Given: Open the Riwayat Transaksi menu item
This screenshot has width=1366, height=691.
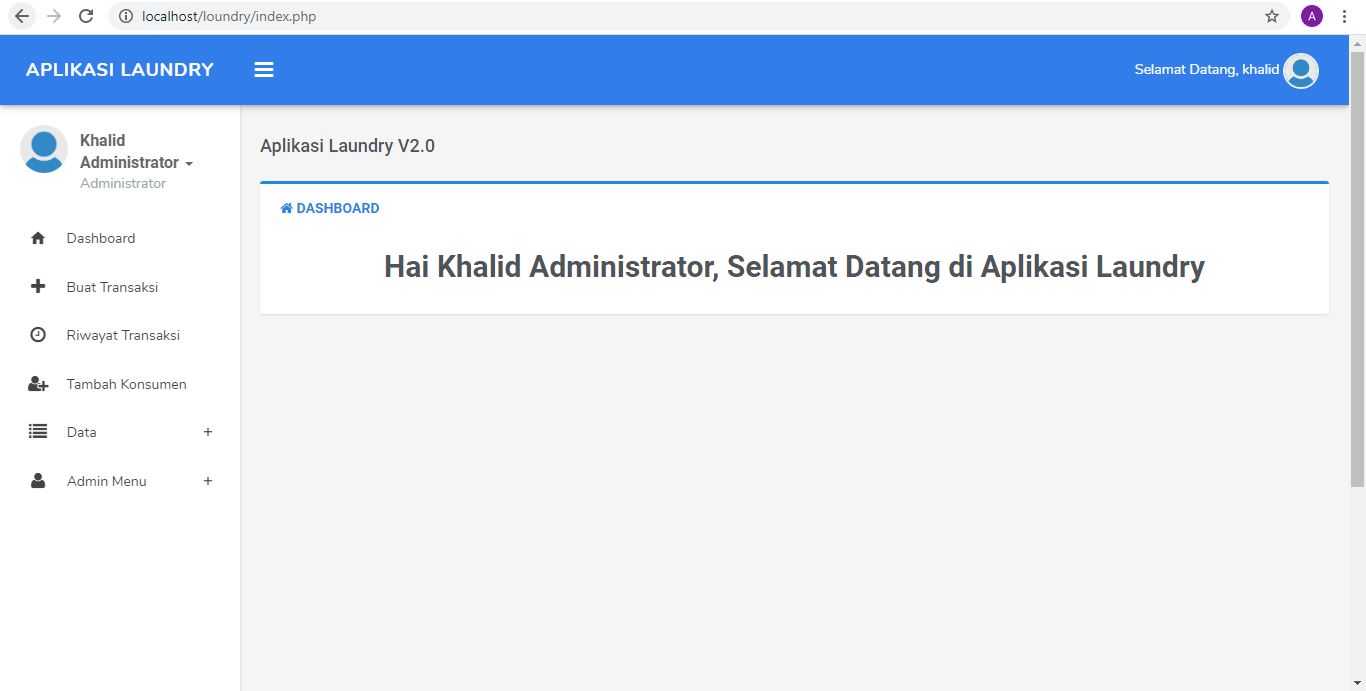Looking at the screenshot, I should point(123,335).
